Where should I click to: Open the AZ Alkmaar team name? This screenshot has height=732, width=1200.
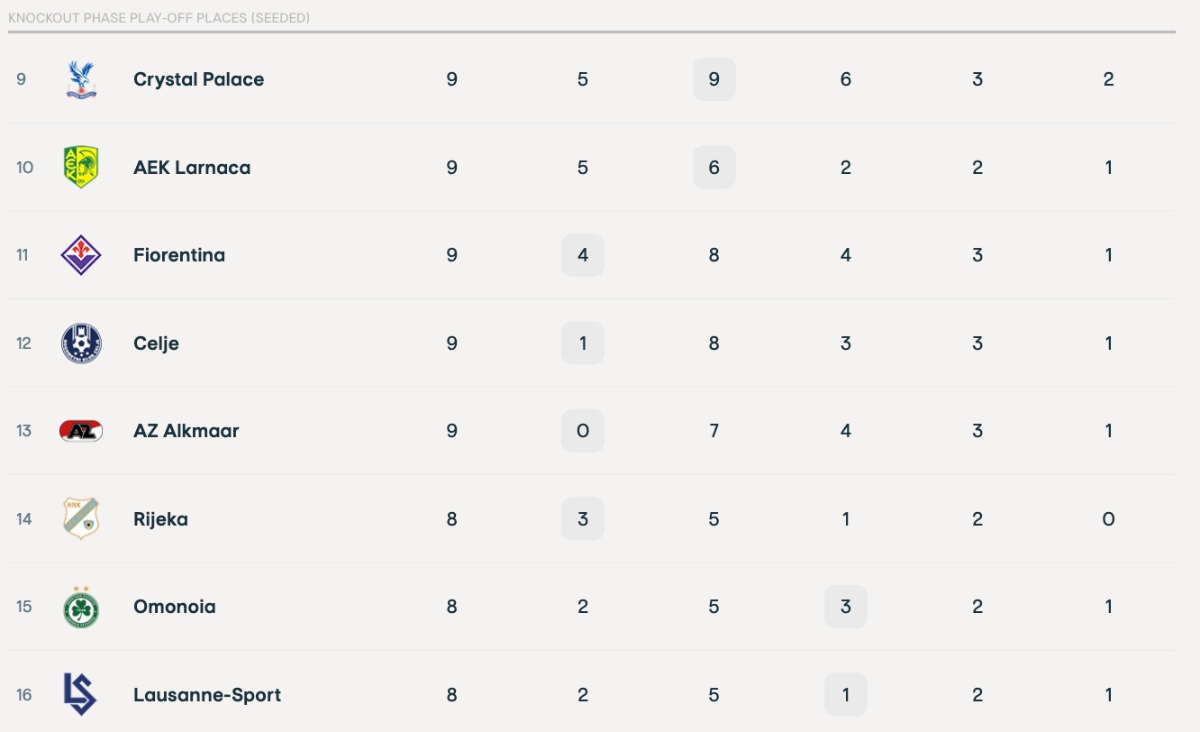coord(186,431)
